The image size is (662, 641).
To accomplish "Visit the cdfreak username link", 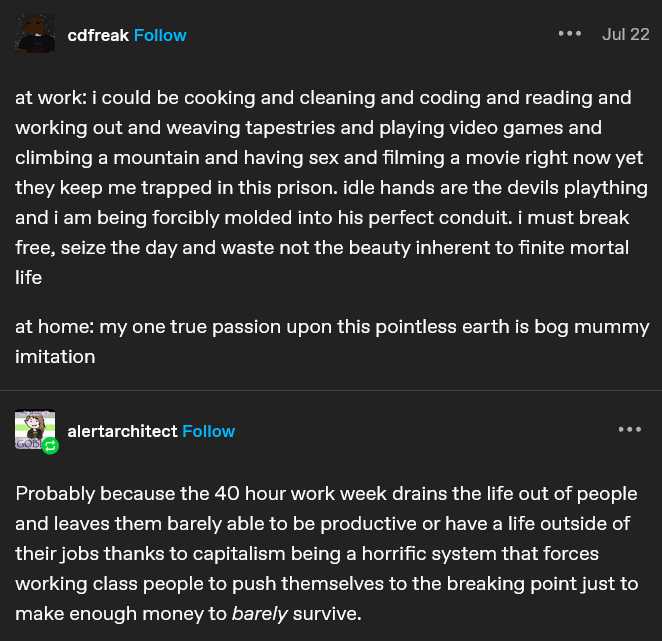I will click(97, 35).
